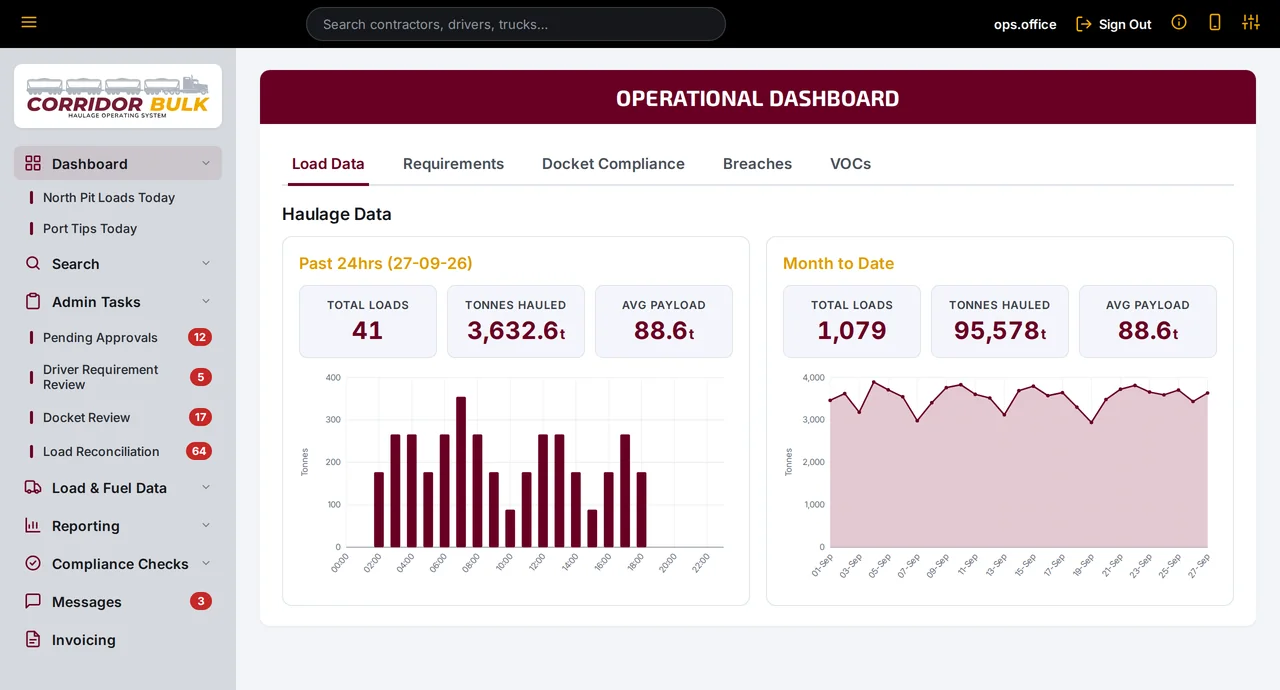Viewport: 1280px width, 690px height.
Task: Click the ops.office username
Action: click(x=1025, y=24)
